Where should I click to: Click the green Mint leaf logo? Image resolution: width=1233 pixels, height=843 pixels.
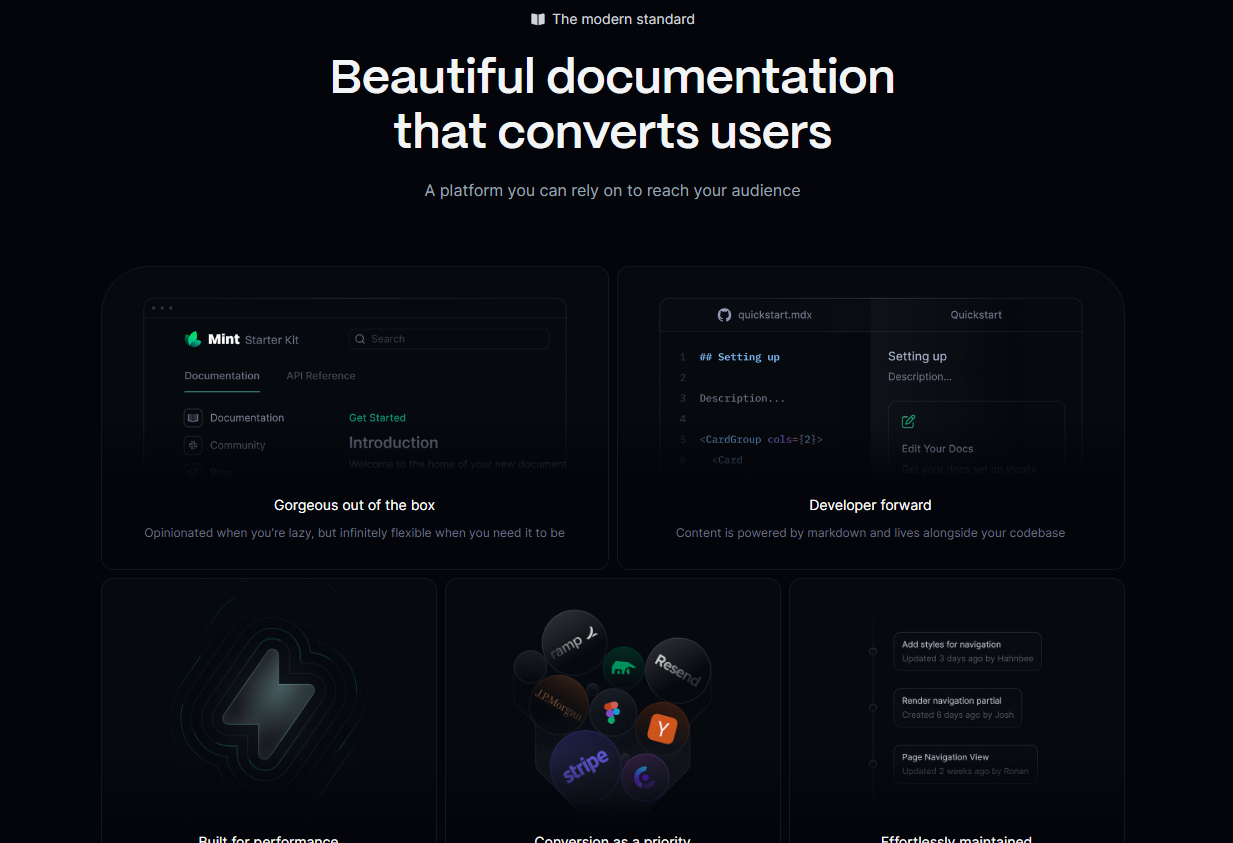pos(193,339)
